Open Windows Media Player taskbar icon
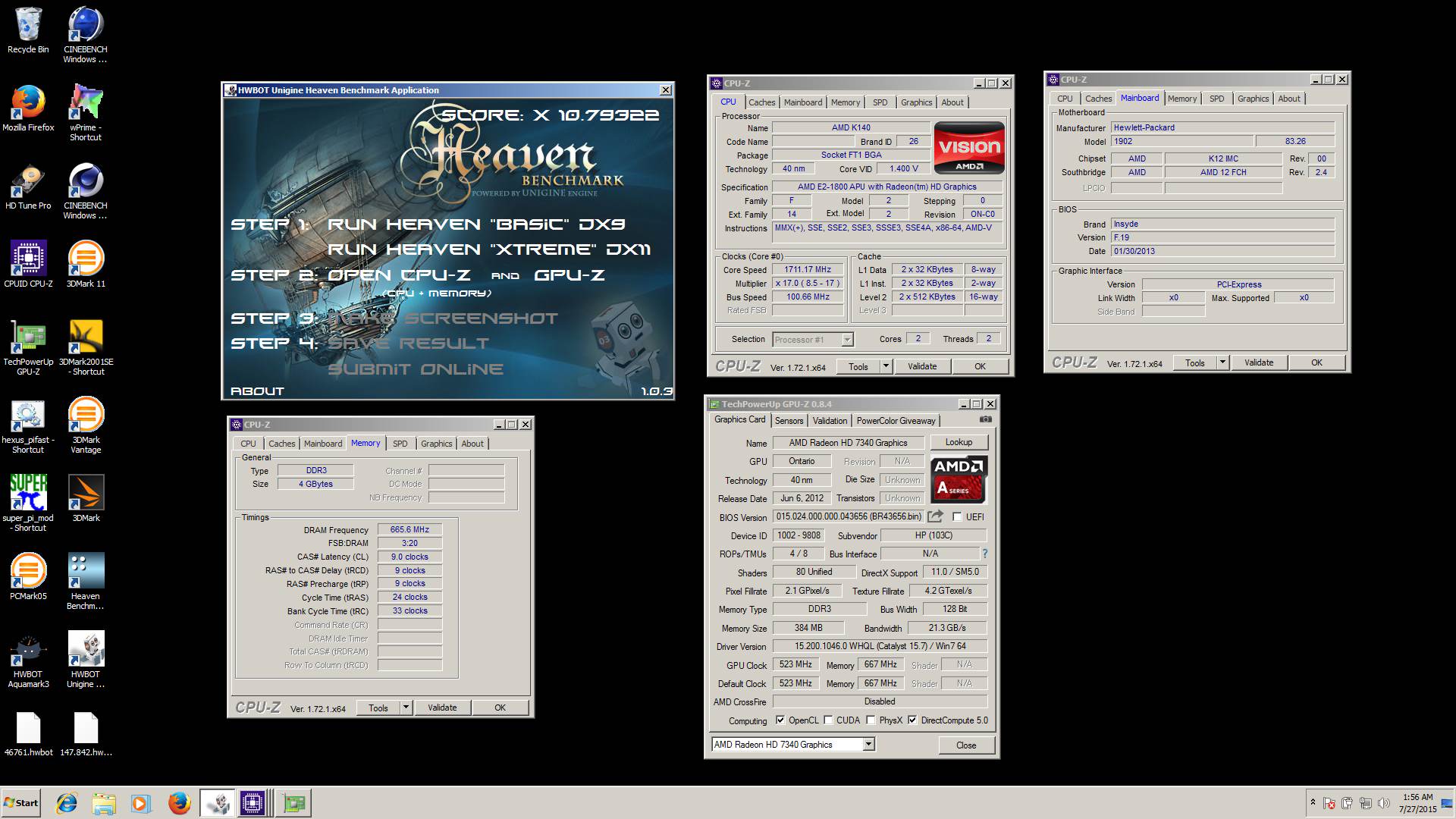Viewport: 1456px width, 819px height. click(x=141, y=803)
